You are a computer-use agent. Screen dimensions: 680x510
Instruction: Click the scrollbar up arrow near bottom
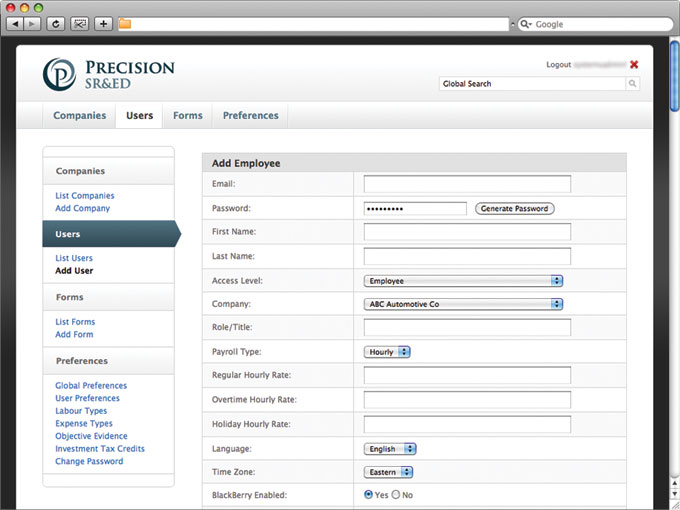click(x=675, y=482)
